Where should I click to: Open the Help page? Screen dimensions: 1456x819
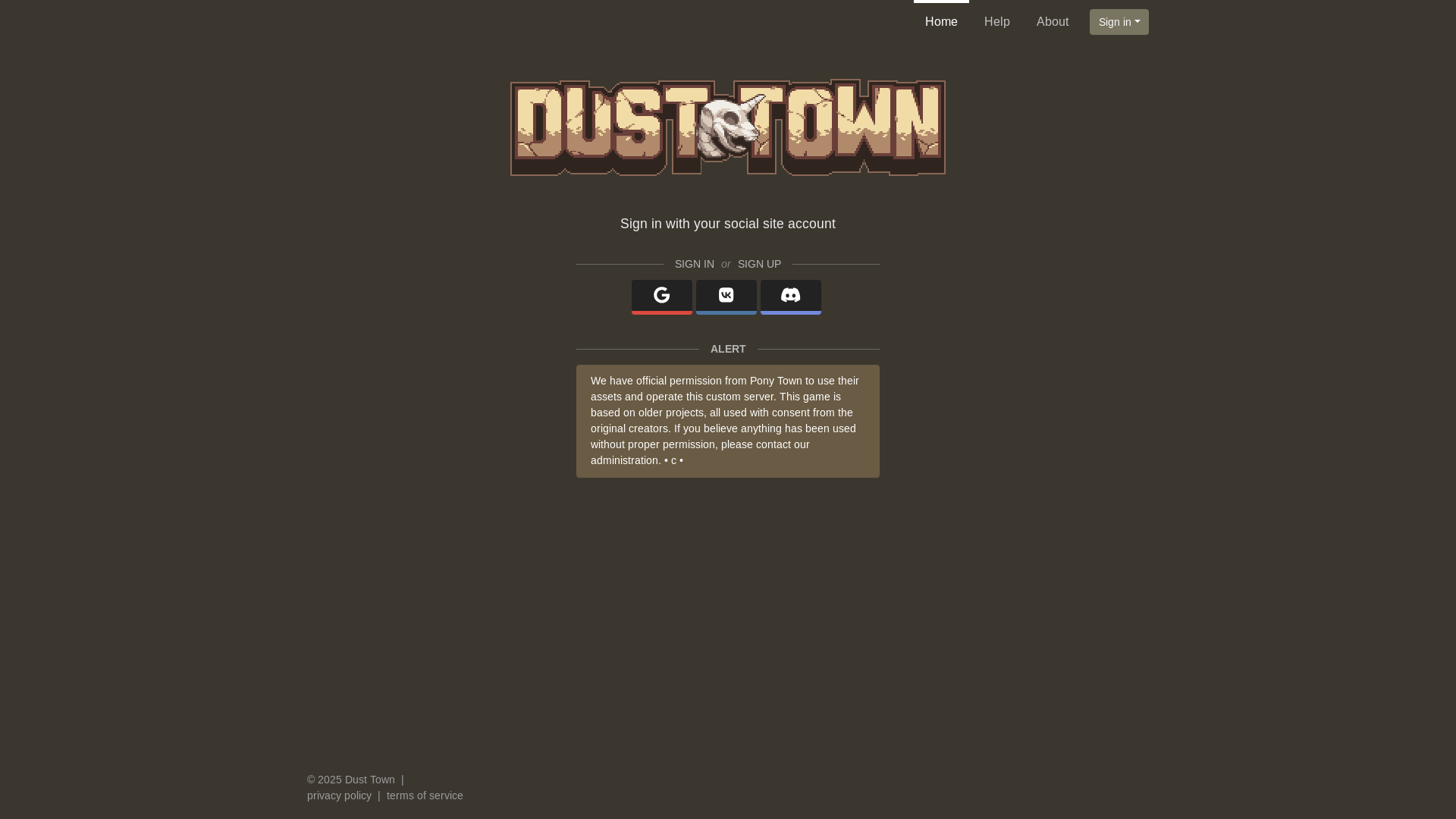[996, 22]
